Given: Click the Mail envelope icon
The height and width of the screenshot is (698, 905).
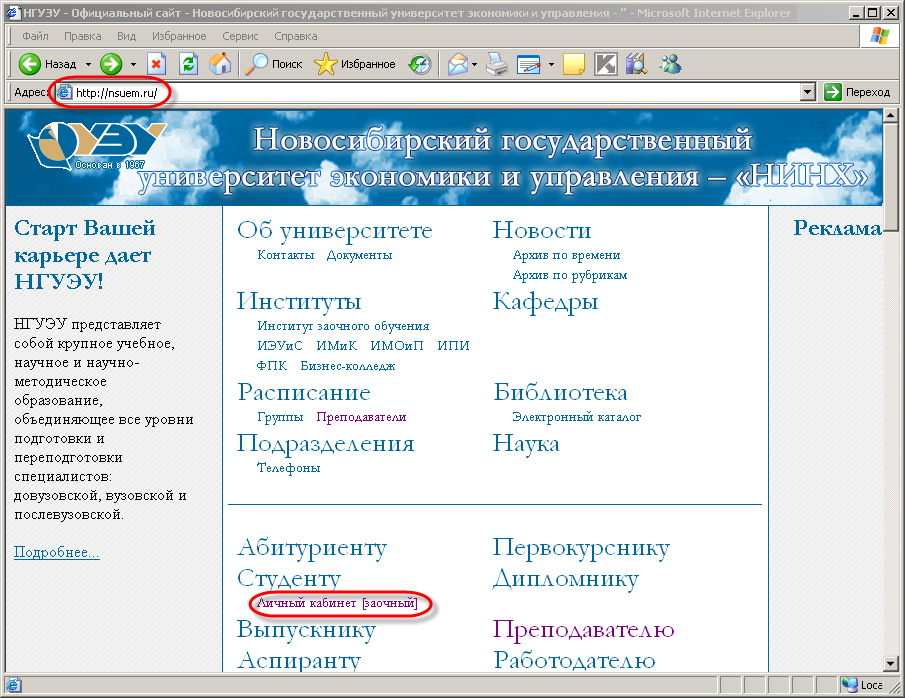Looking at the screenshot, I should 458,64.
